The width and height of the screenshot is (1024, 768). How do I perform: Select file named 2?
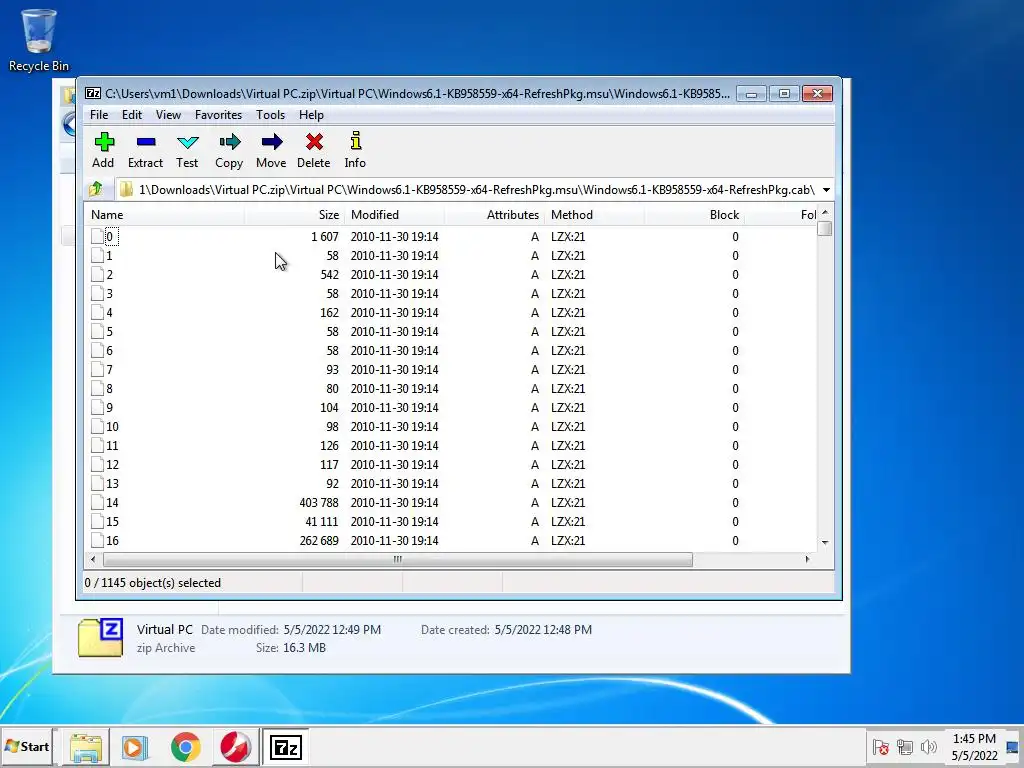click(x=109, y=274)
